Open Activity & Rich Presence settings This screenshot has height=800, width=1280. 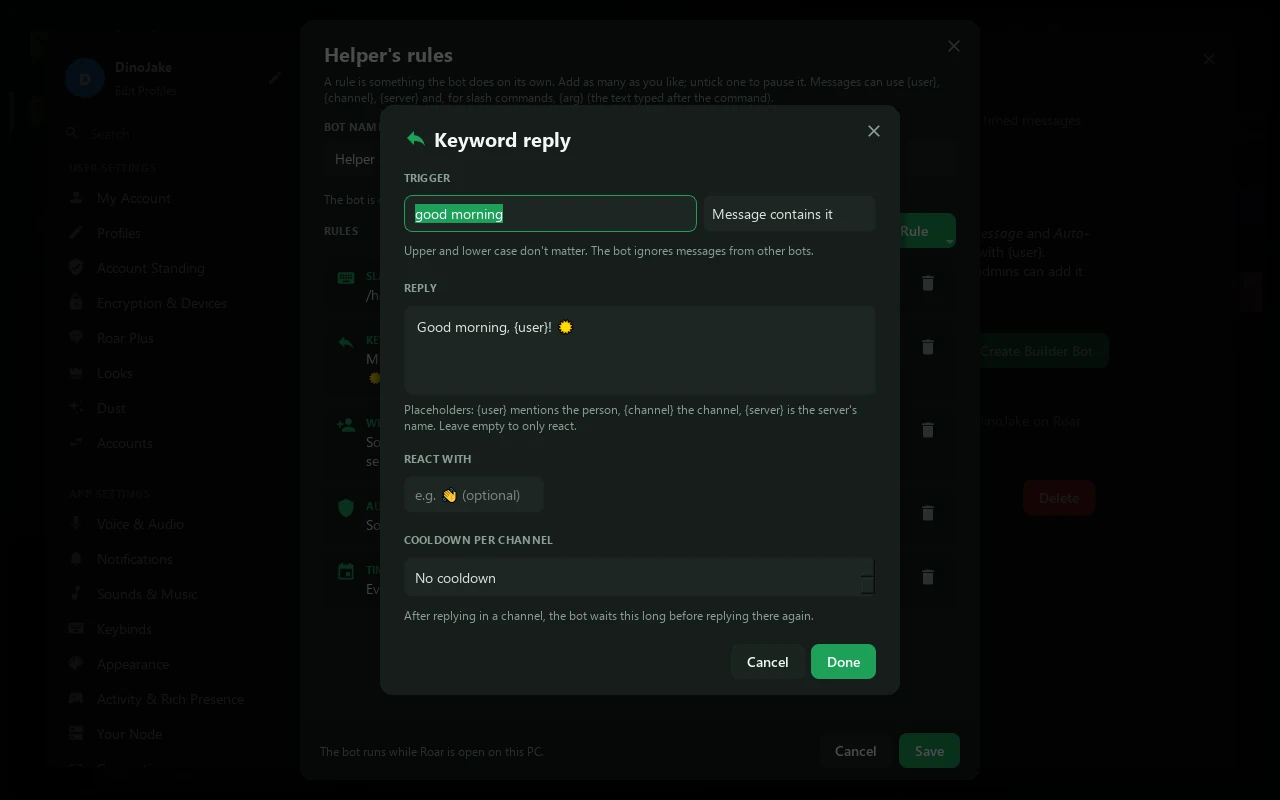tap(170, 699)
